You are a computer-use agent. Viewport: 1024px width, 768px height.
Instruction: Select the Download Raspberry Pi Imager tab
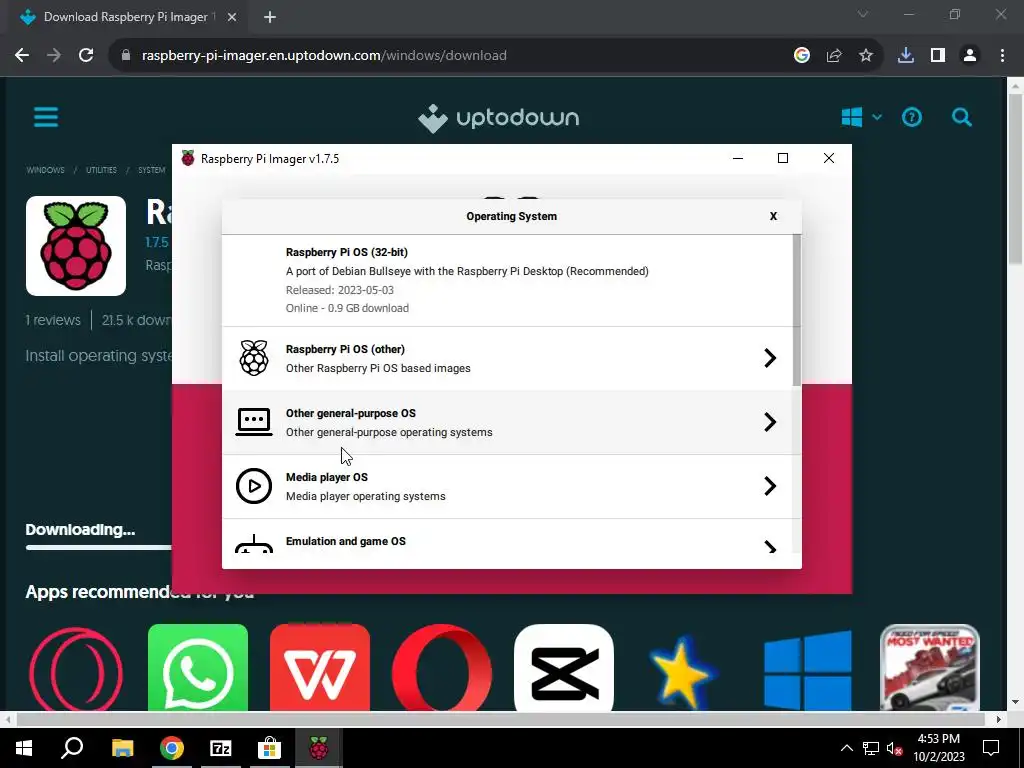[x=129, y=18]
